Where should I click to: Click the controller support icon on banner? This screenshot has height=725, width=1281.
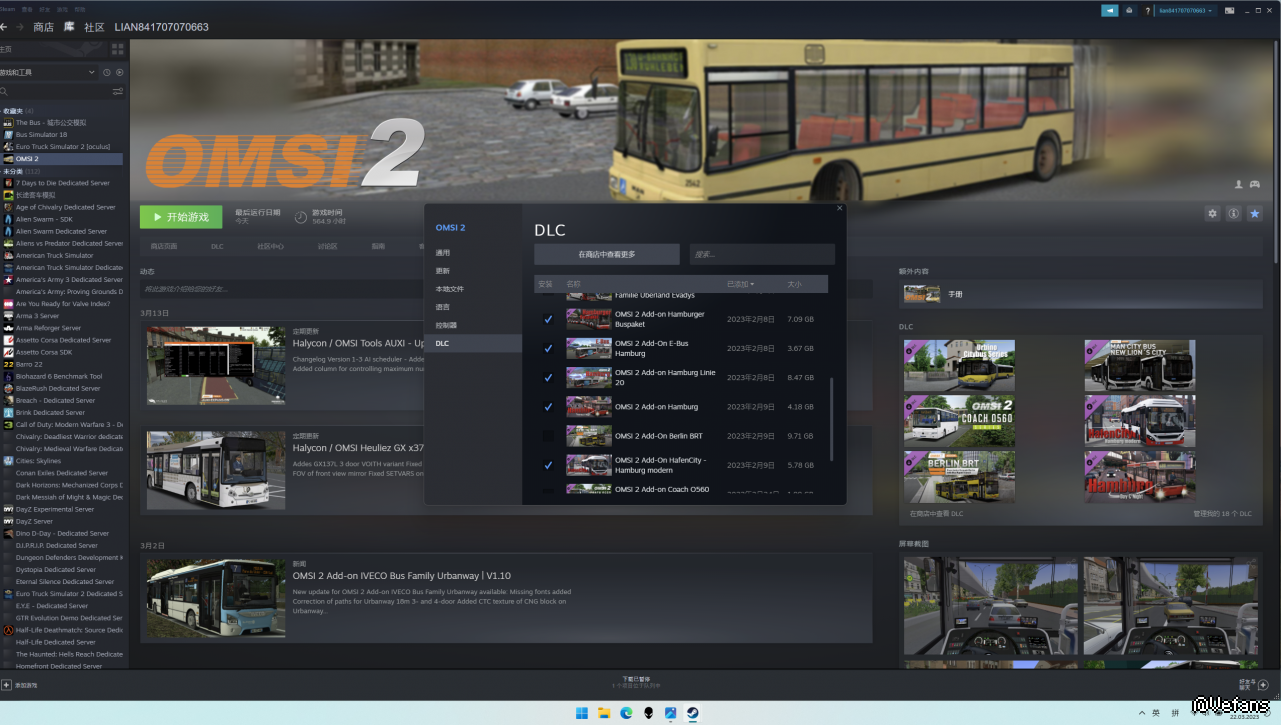point(1255,184)
